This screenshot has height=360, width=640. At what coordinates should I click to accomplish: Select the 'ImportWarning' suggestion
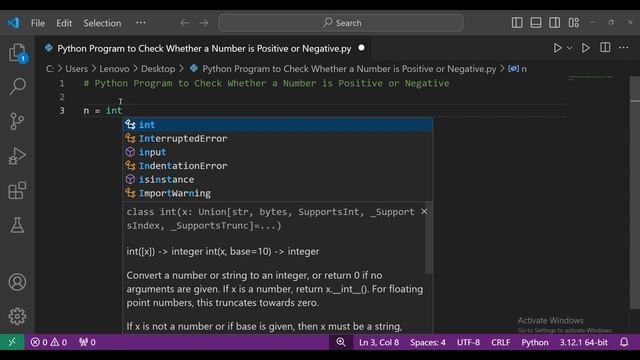point(278,193)
